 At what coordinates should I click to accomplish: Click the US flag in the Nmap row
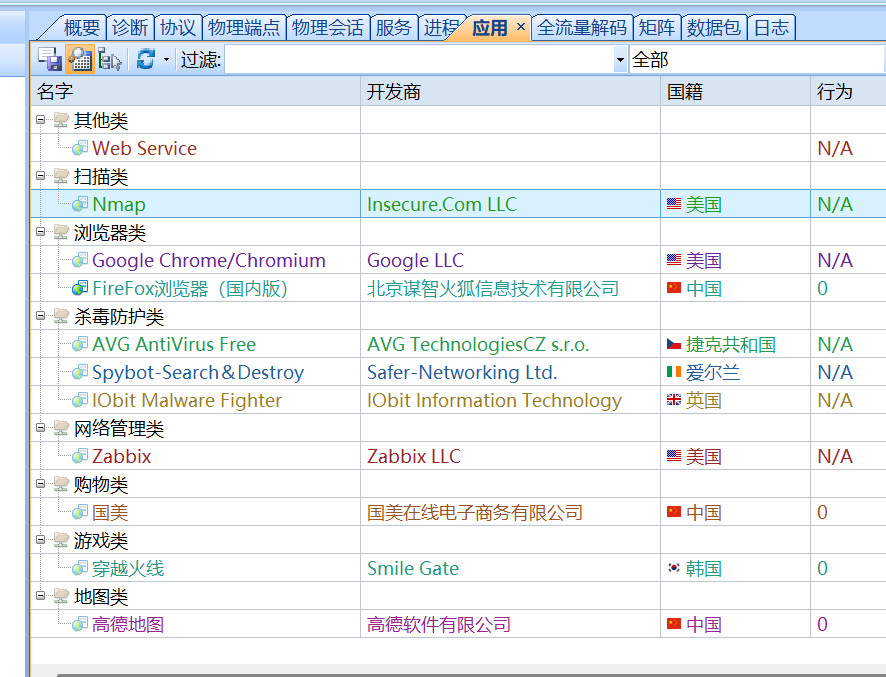(674, 203)
